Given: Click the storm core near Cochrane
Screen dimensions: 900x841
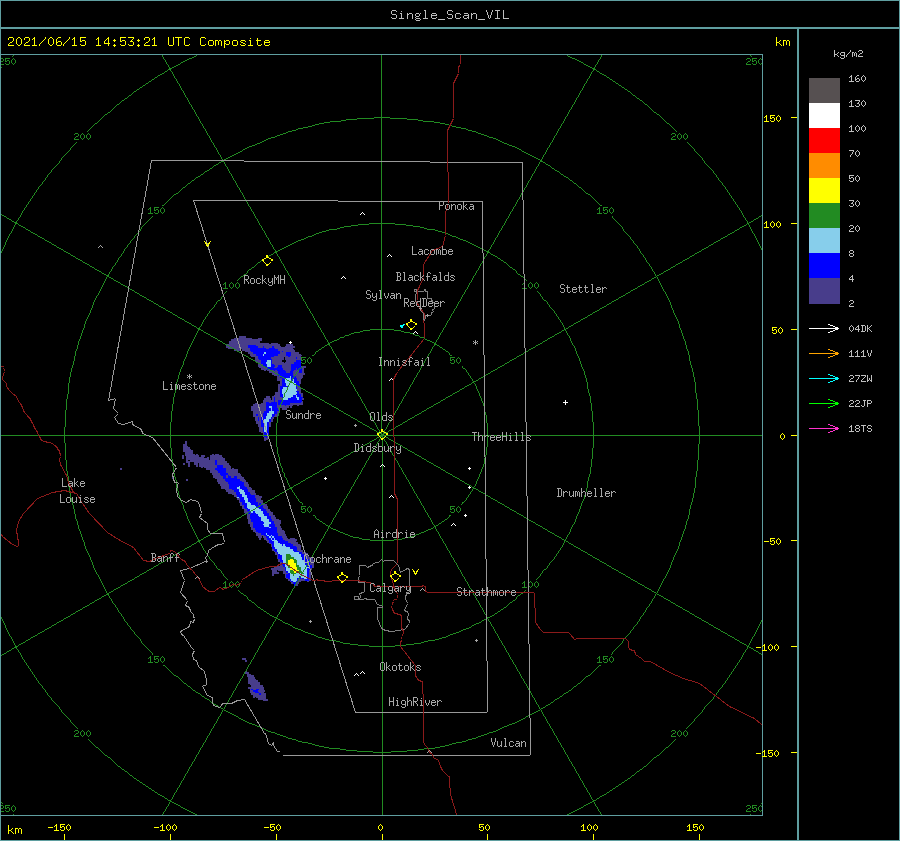Looking at the screenshot, I should pyautogui.click(x=293, y=565).
